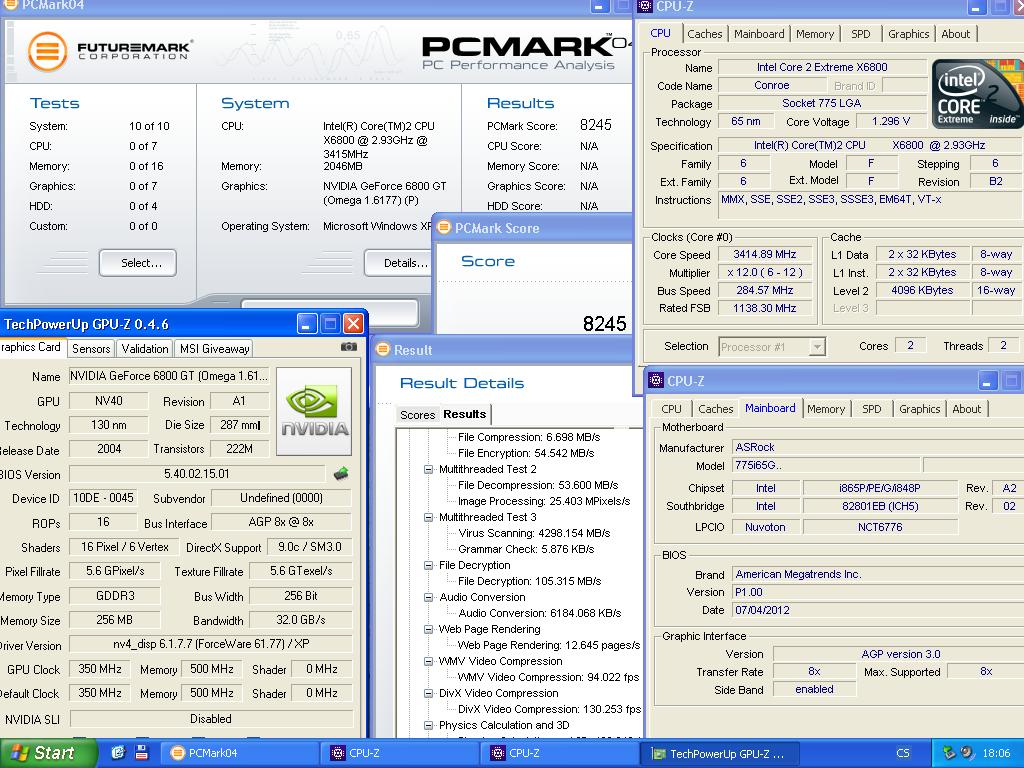Image resolution: width=1024 pixels, height=768 pixels.
Task: Collapse the Multithreaded Test 3 node
Action: tap(428, 517)
